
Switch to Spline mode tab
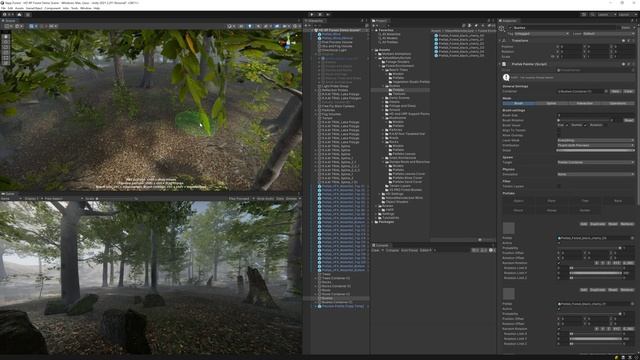551,103
